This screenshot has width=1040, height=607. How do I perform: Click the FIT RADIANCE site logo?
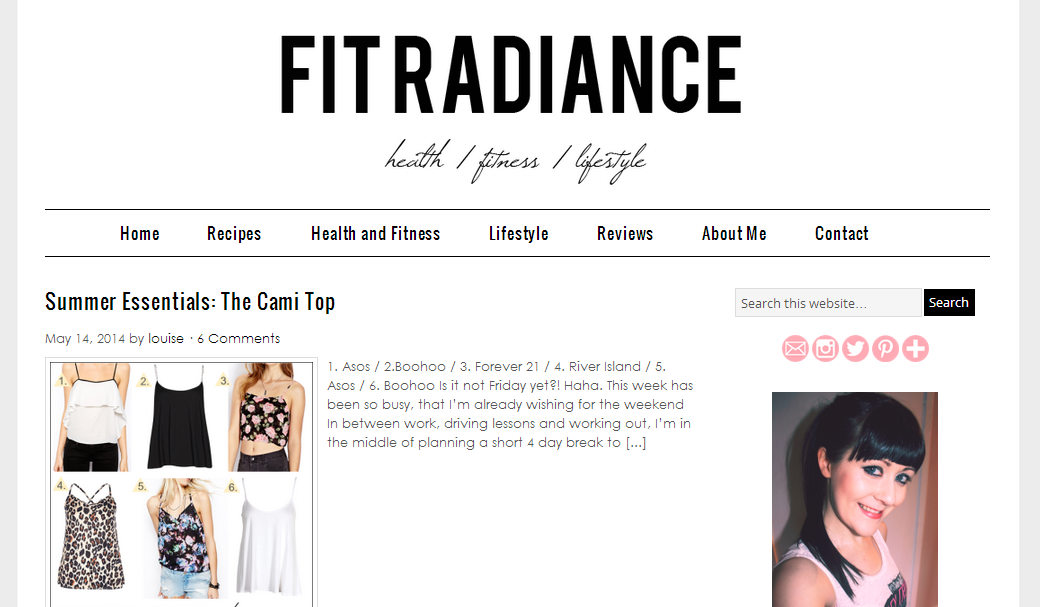(511, 76)
